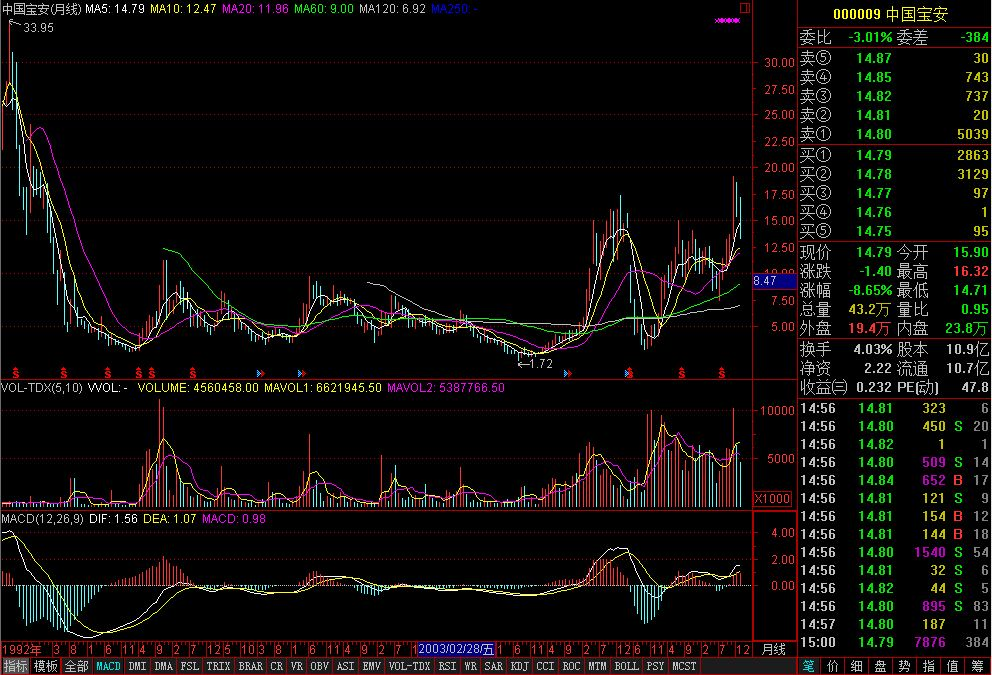
Task: Select the BOLL indicator tab
Action: [626, 666]
